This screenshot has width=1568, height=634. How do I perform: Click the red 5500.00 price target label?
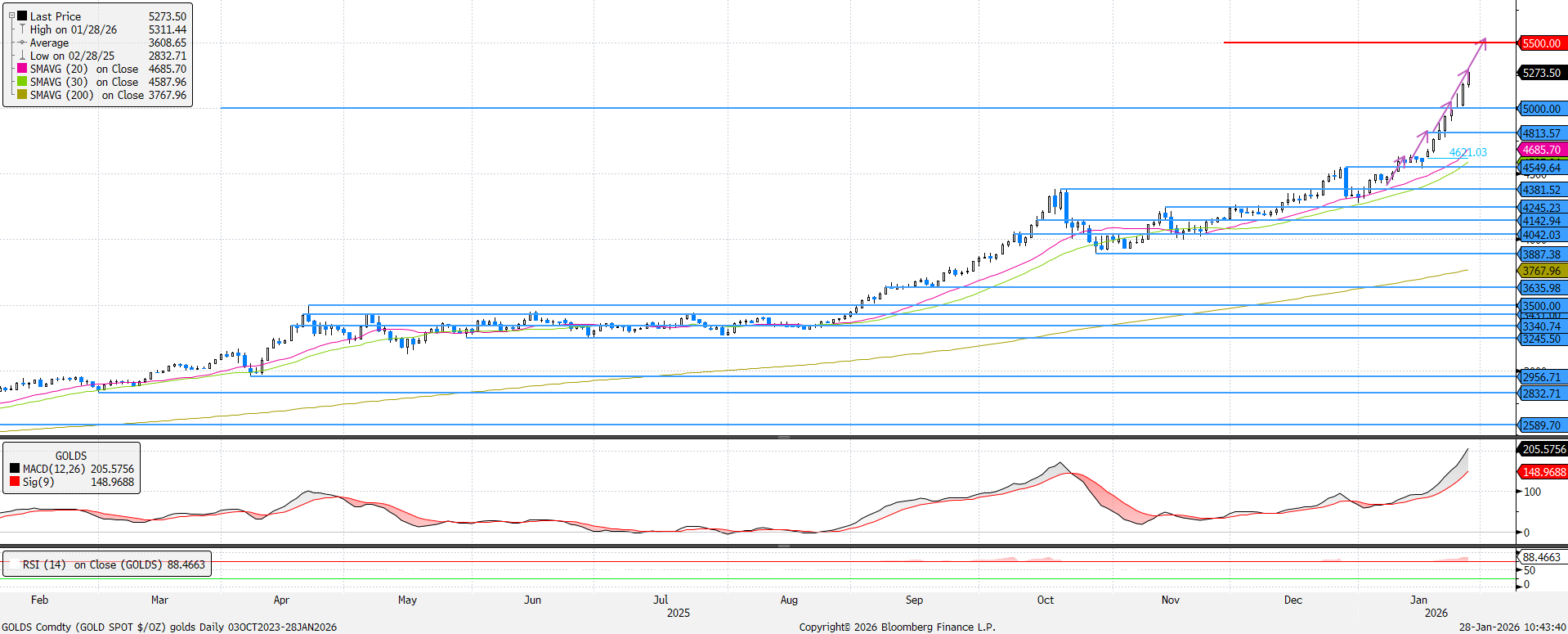click(x=1541, y=43)
